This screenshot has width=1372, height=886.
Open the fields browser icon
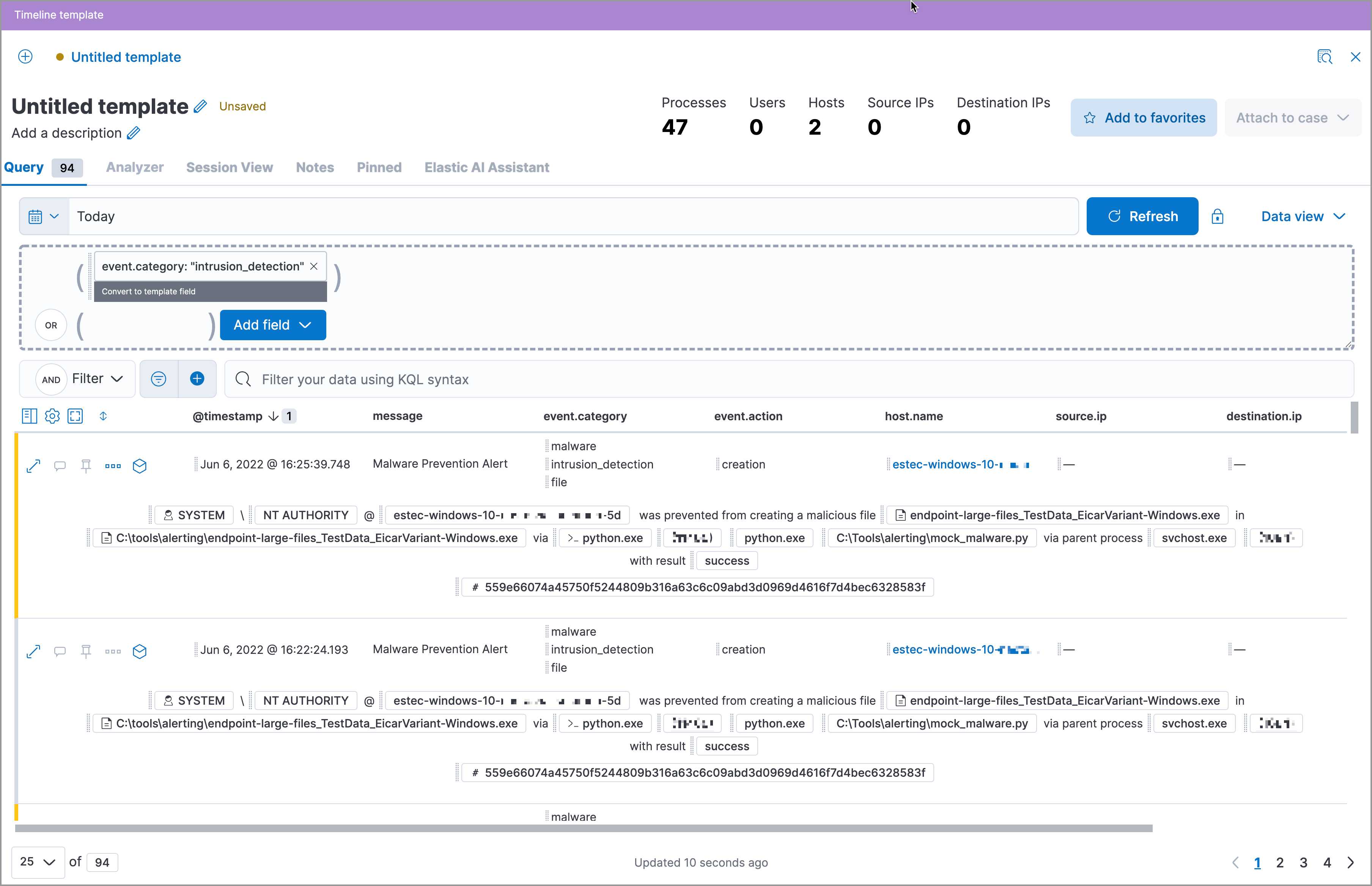(x=29, y=416)
